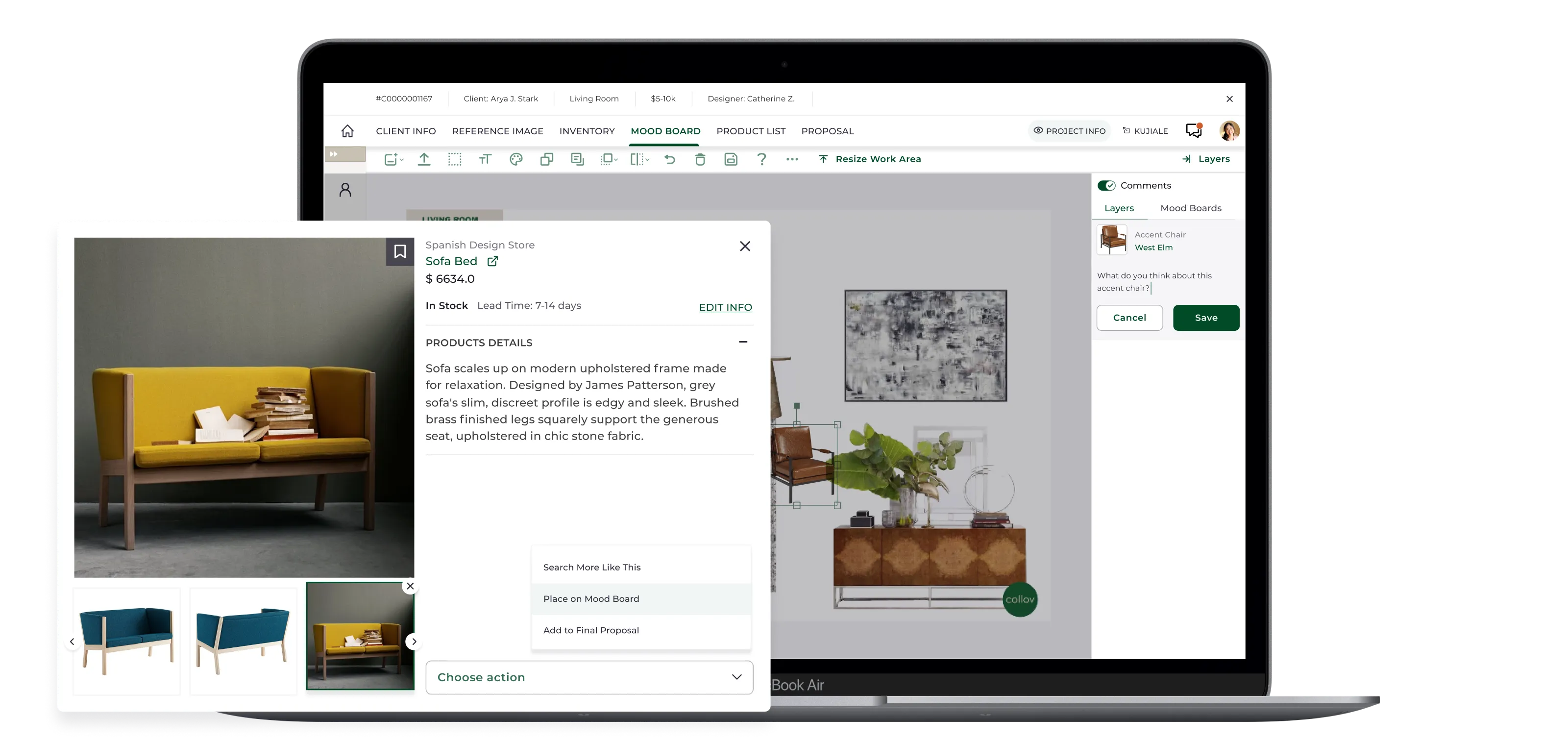Click the PROJECT INFO eye button
This screenshot has height=742, width=1568.
(x=1070, y=131)
